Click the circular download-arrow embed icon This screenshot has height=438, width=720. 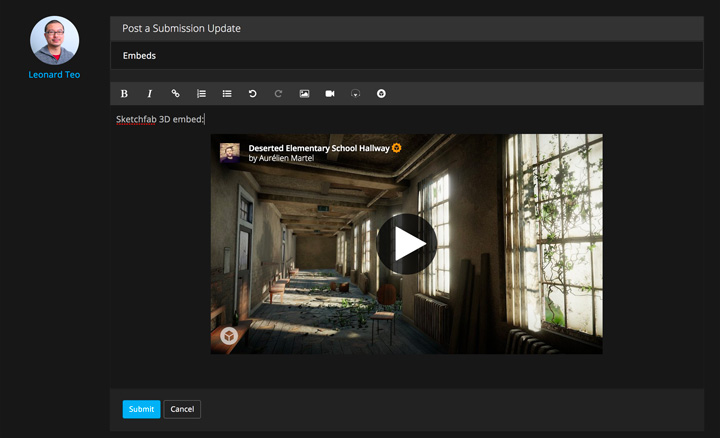point(355,94)
